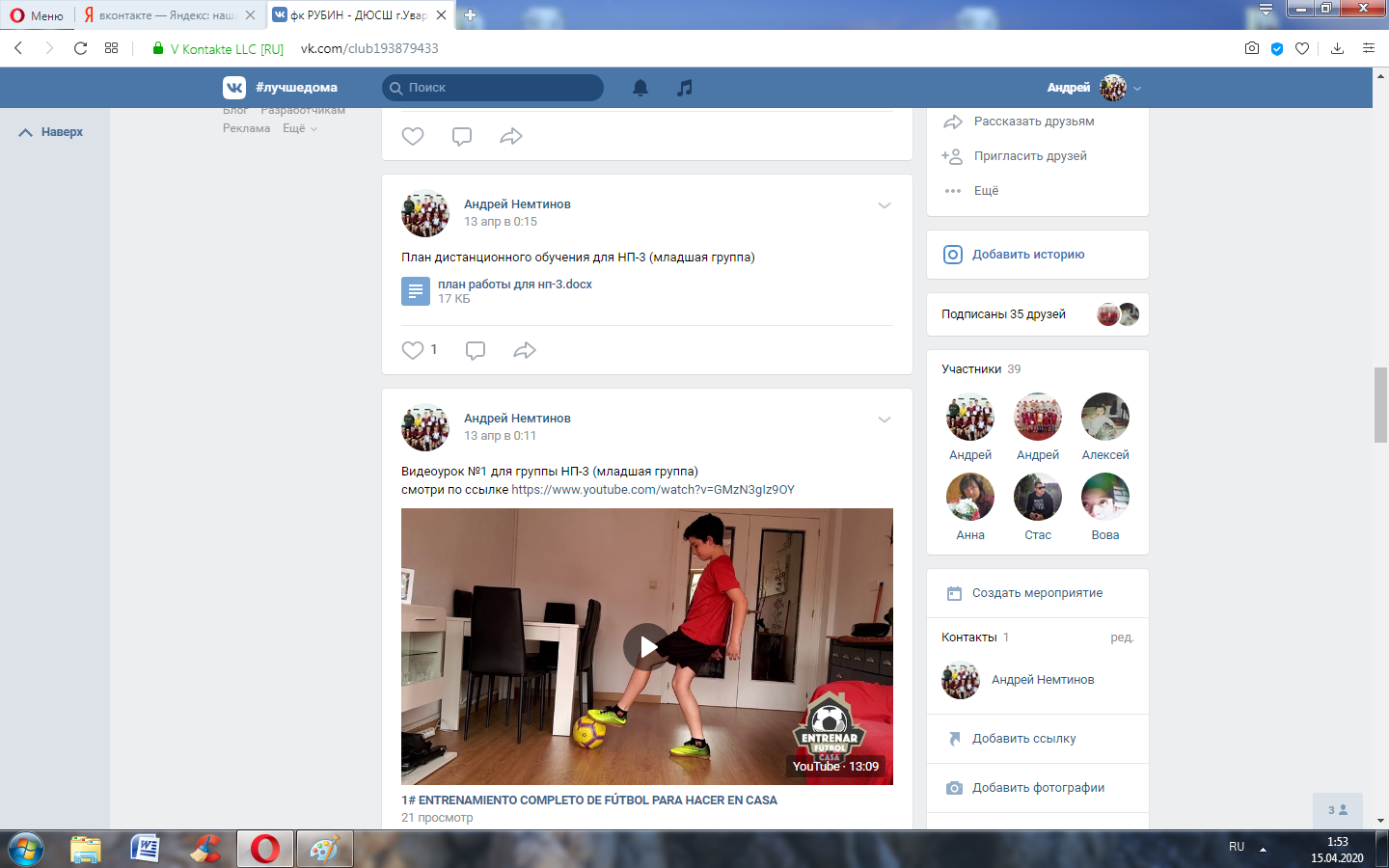Click the VK logo home icon
Image resolution: width=1389 pixels, height=868 pixels.
[x=234, y=88]
